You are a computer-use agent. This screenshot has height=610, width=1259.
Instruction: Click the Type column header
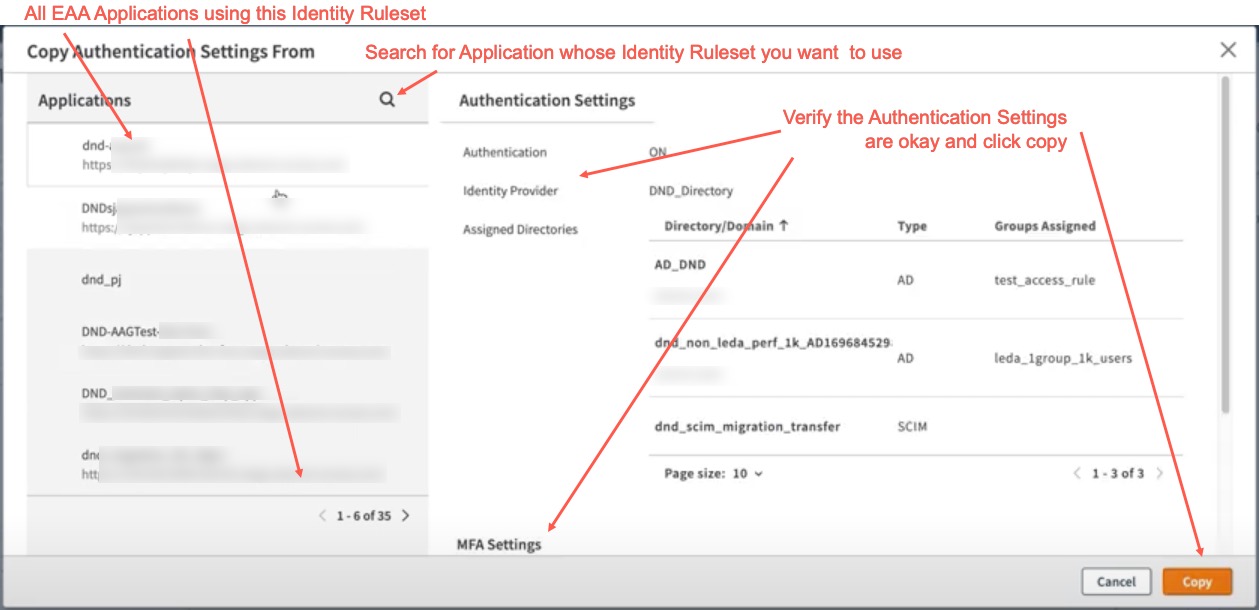[x=912, y=226]
